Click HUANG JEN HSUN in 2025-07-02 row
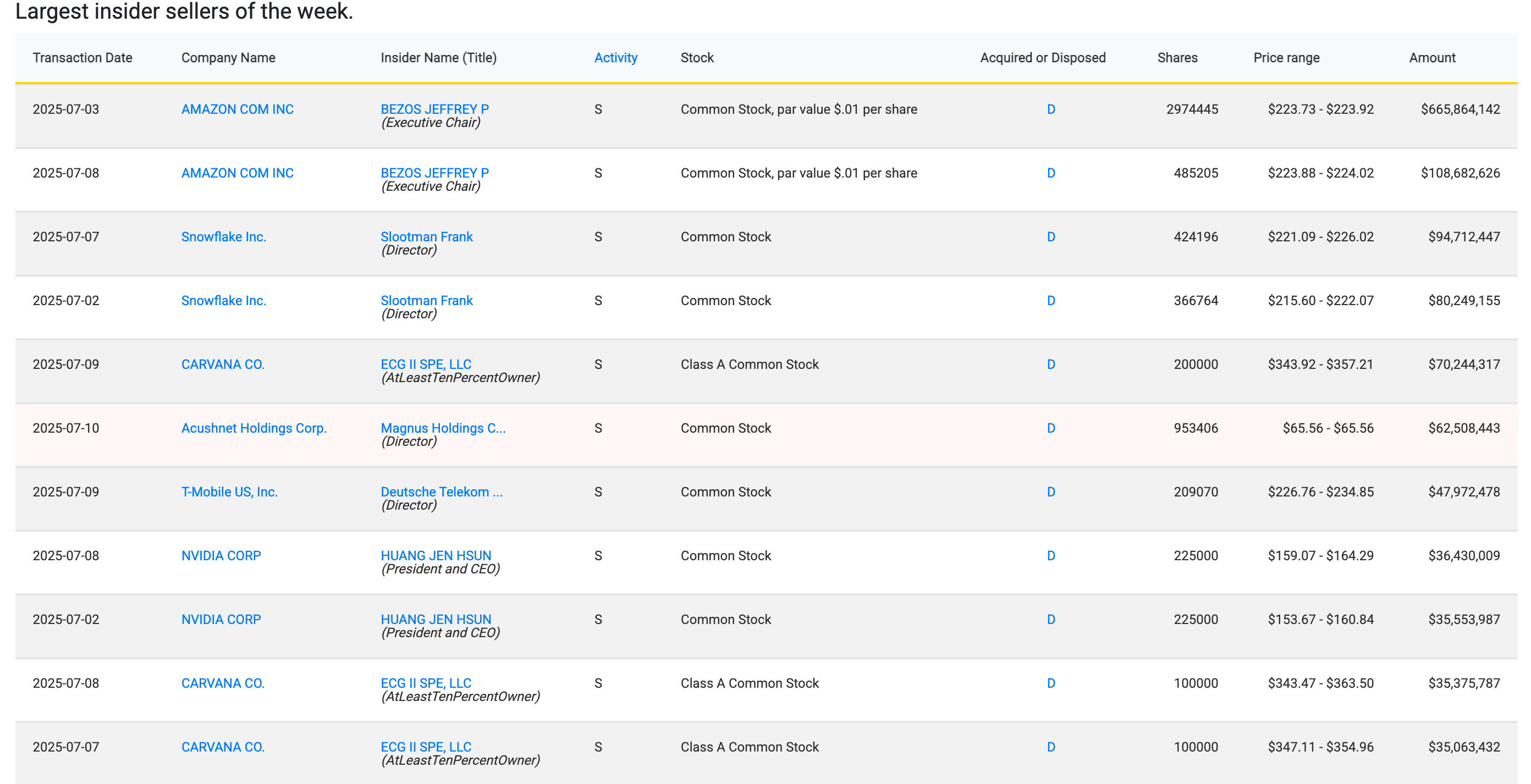The width and height of the screenshot is (1531, 784). (x=436, y=620)
